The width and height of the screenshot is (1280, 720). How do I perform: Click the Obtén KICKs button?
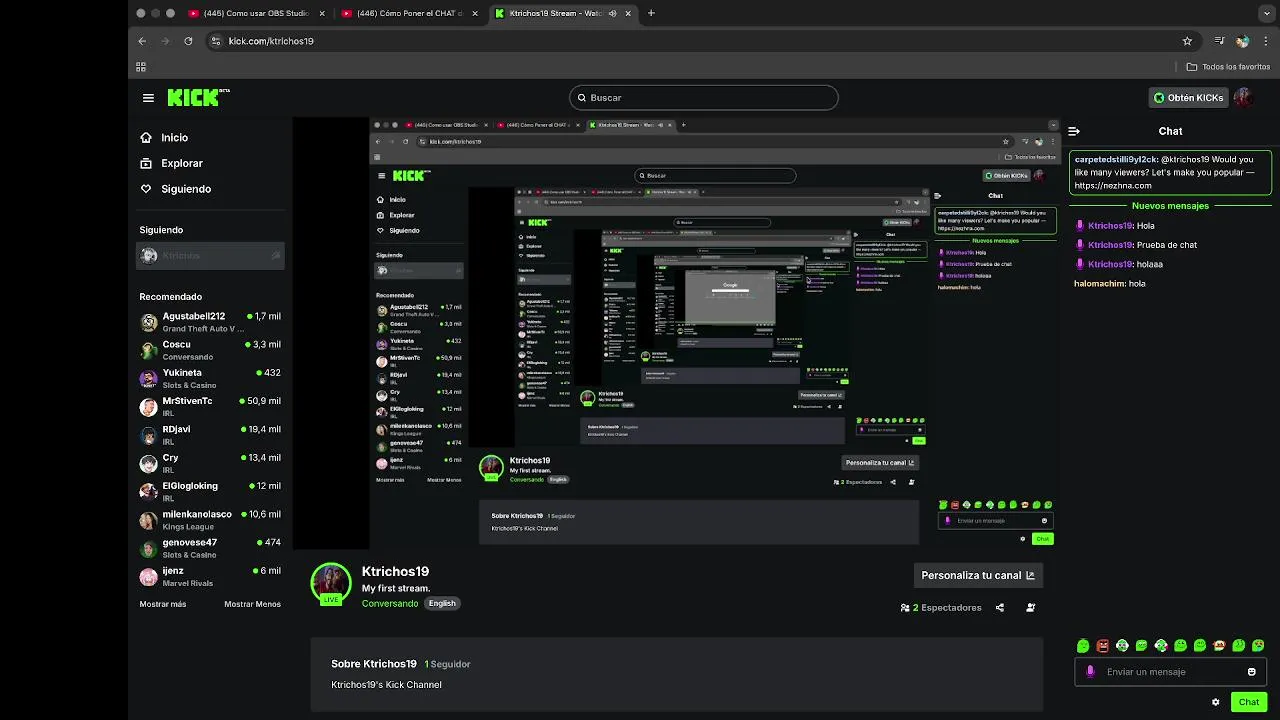tap(1188, 97)
